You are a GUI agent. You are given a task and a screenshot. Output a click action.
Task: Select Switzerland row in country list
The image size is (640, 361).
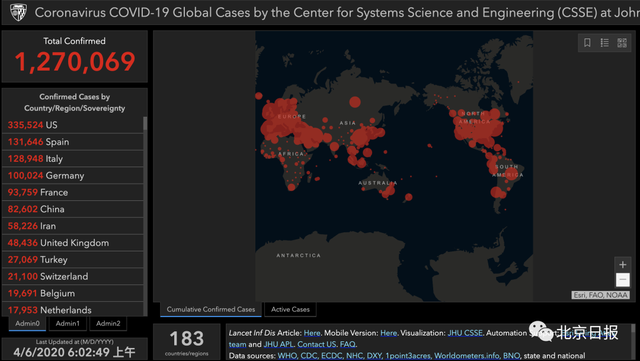[73, 276]
